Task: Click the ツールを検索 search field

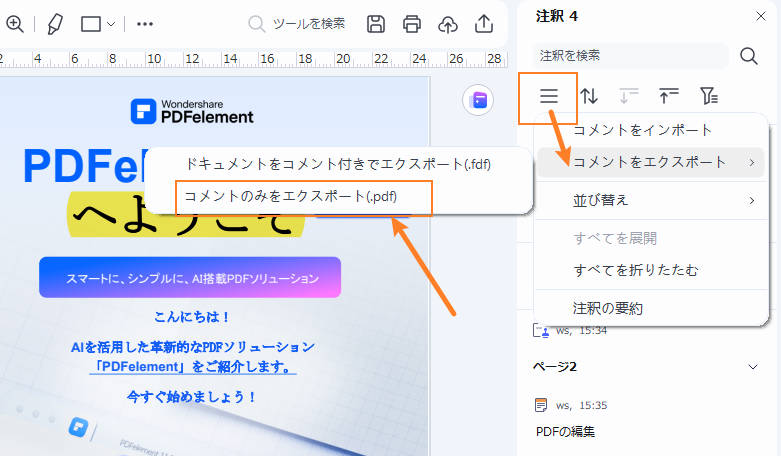Action: coord(298,23)
